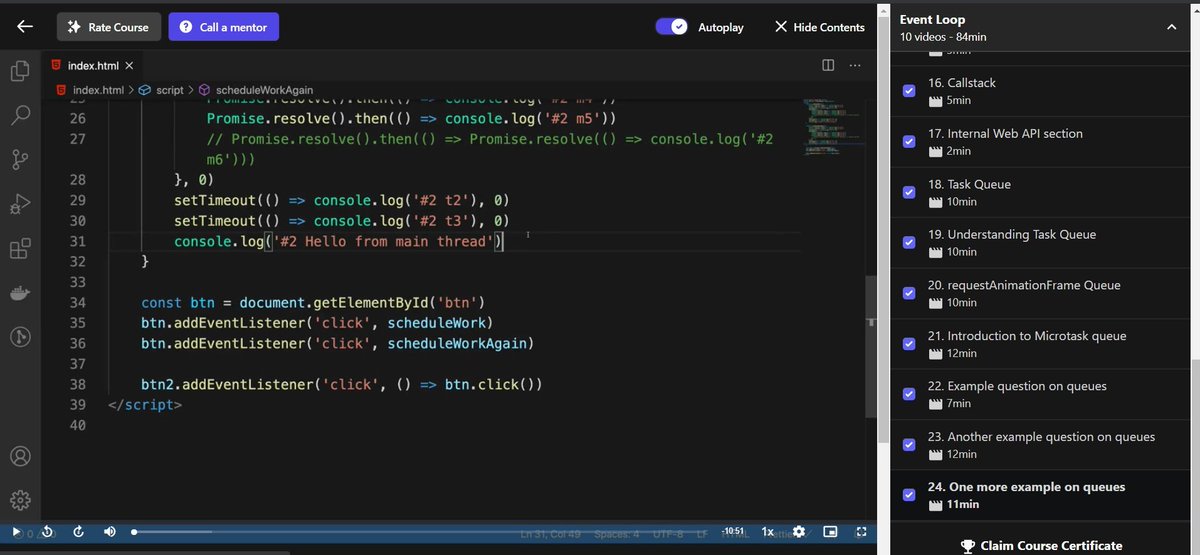Click line number 34 in the gutter

(x=77, y=302)
